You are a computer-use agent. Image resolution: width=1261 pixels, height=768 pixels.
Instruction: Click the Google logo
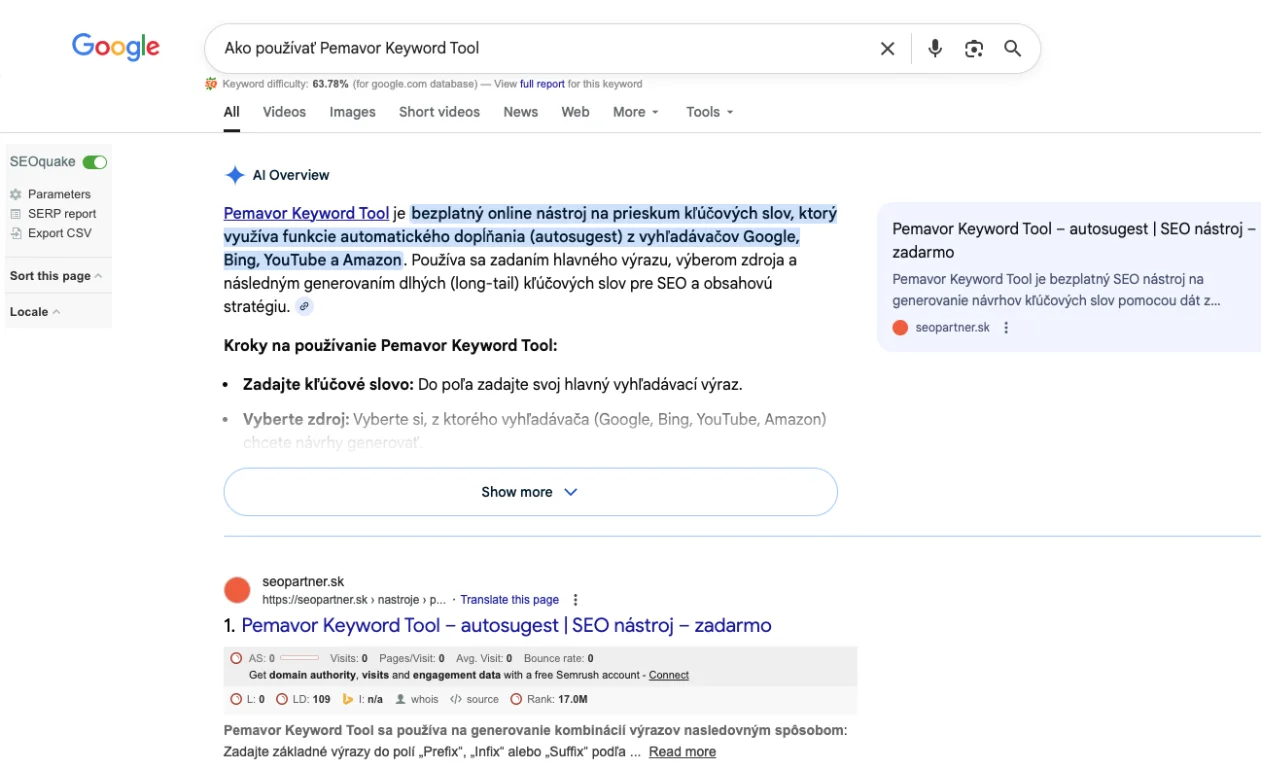pyautogui.click(x=116, y=47)
